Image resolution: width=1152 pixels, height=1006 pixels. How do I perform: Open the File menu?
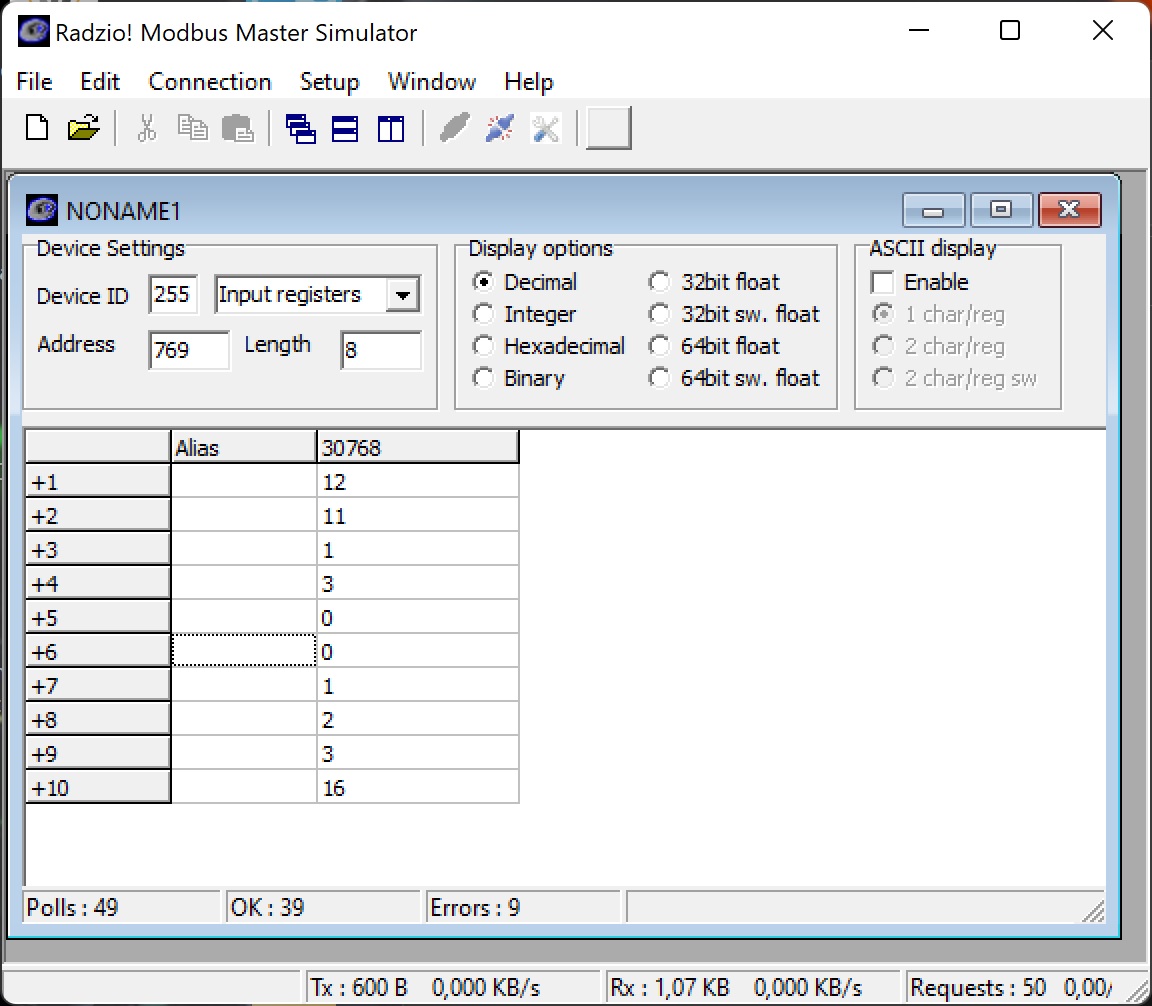point(35,81)
